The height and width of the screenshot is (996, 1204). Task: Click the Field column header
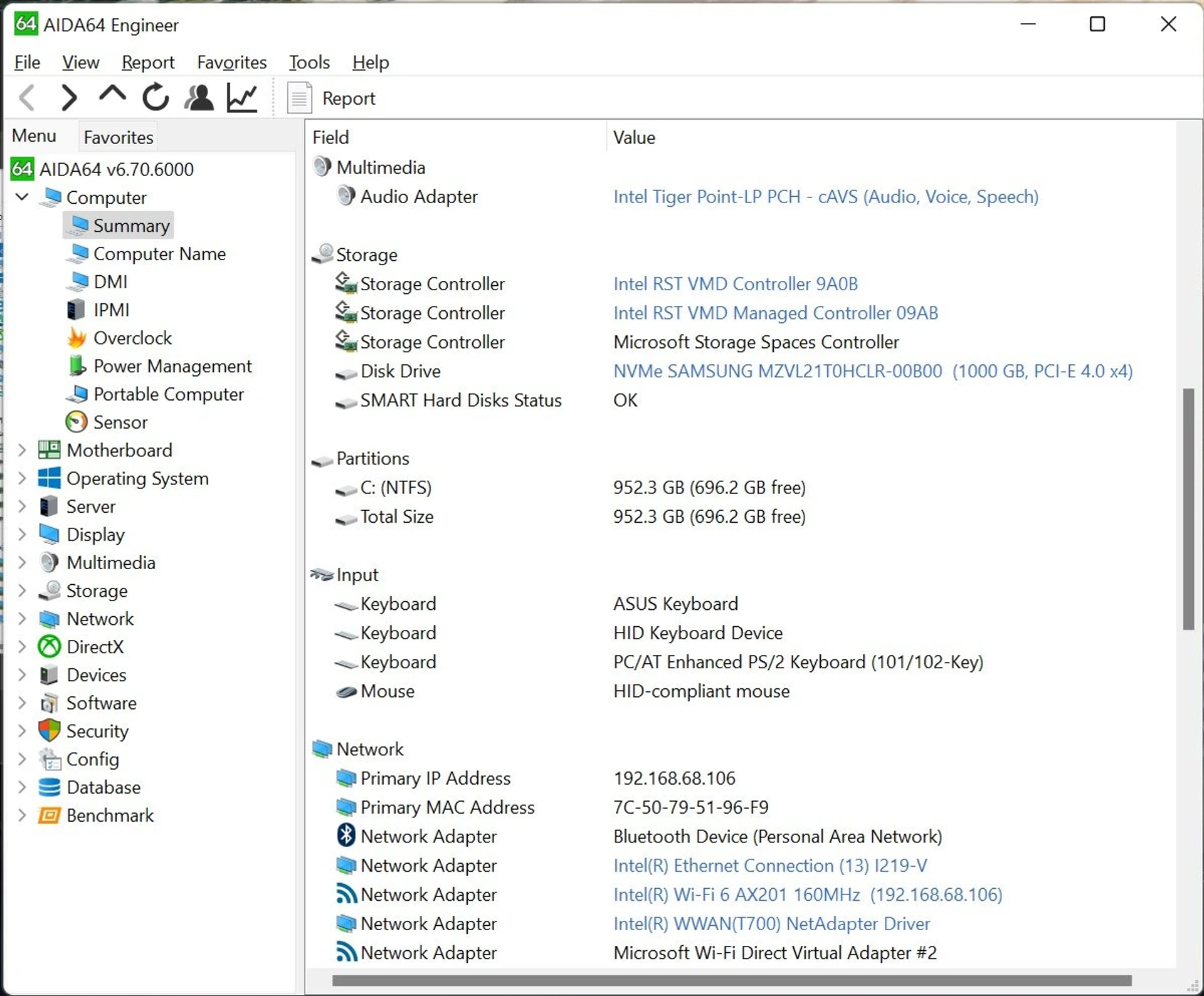point(457,137)
